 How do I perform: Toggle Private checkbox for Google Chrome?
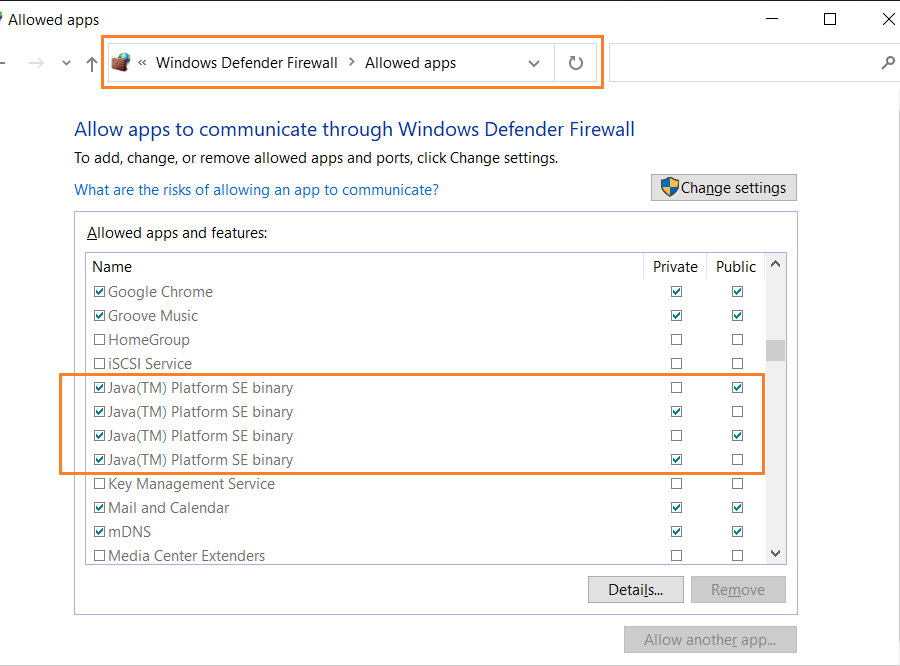point(677,292)
